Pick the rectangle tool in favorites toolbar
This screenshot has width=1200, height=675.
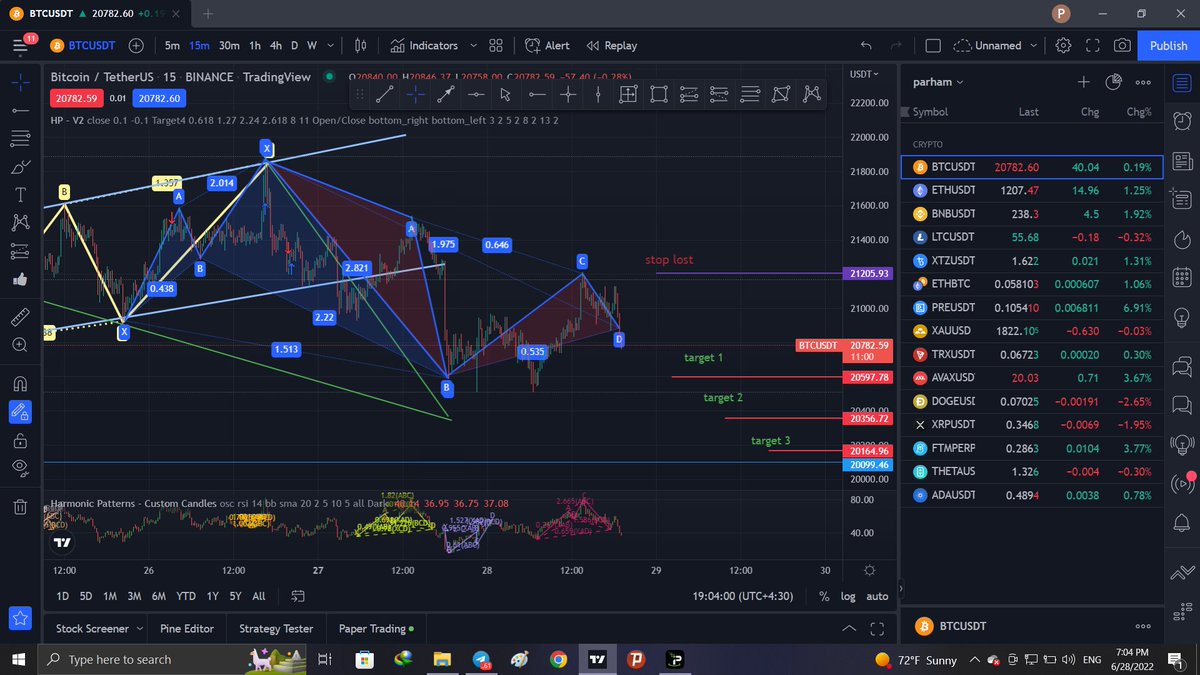coord(658,94)
